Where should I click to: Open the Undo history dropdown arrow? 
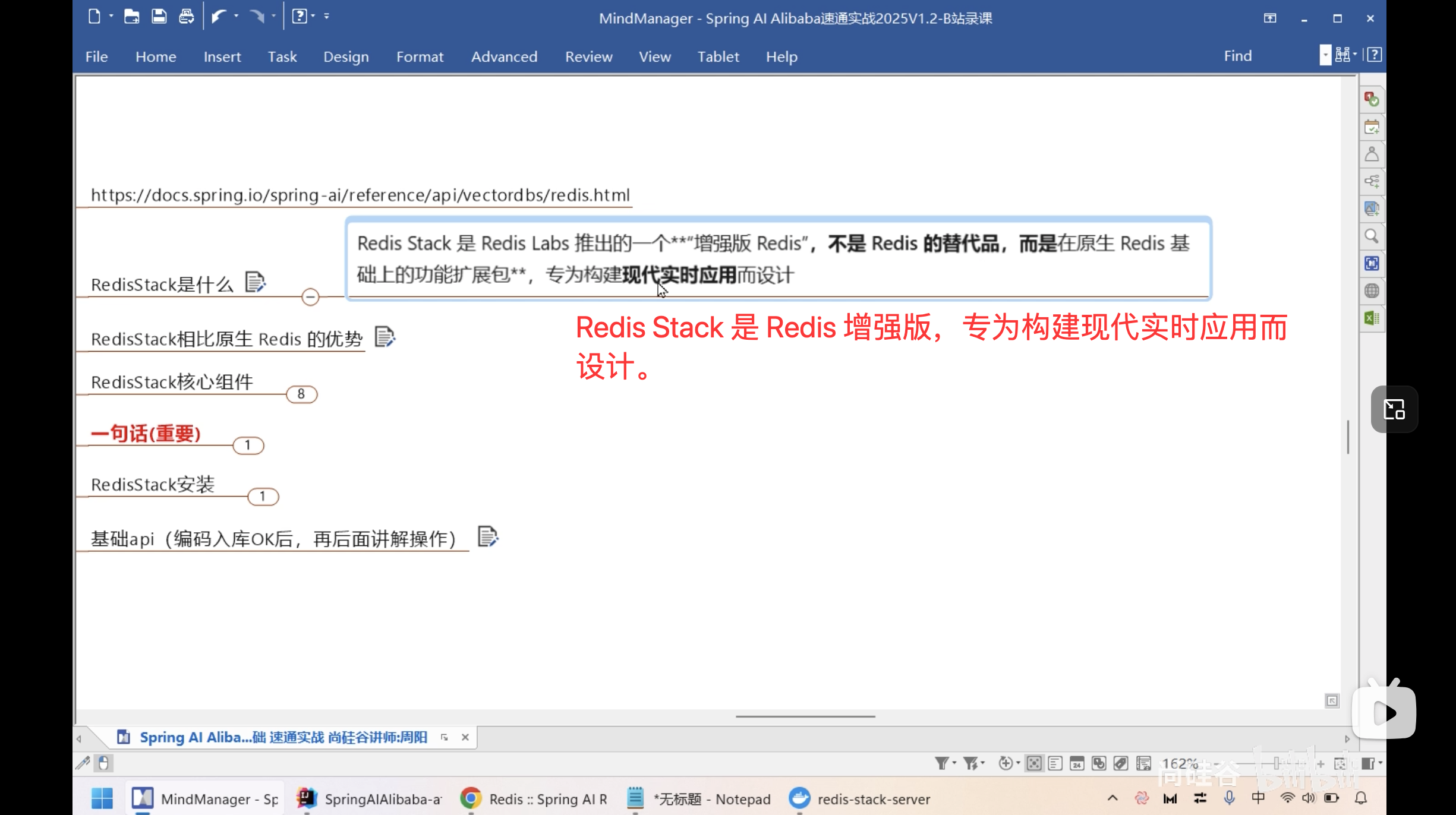coord(237,16)
